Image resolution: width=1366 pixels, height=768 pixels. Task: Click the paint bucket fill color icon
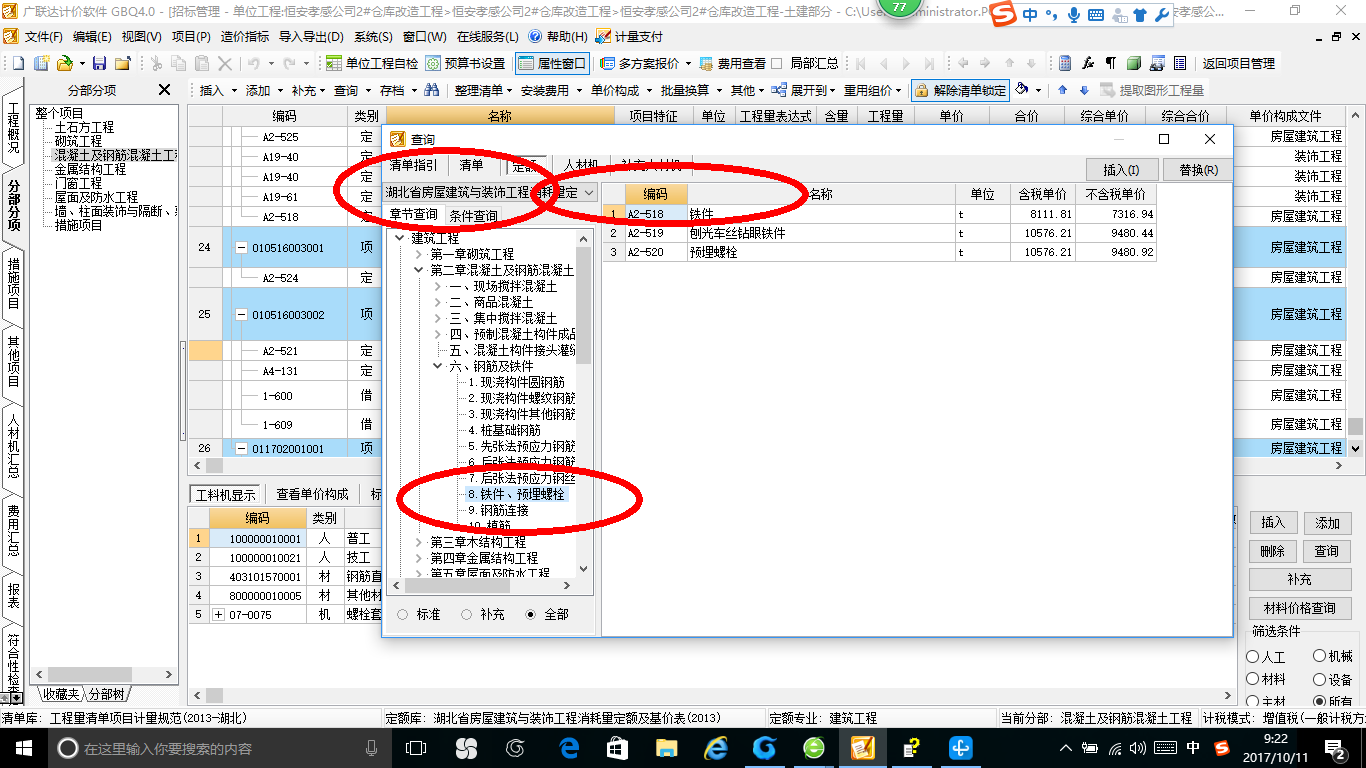1022,90
